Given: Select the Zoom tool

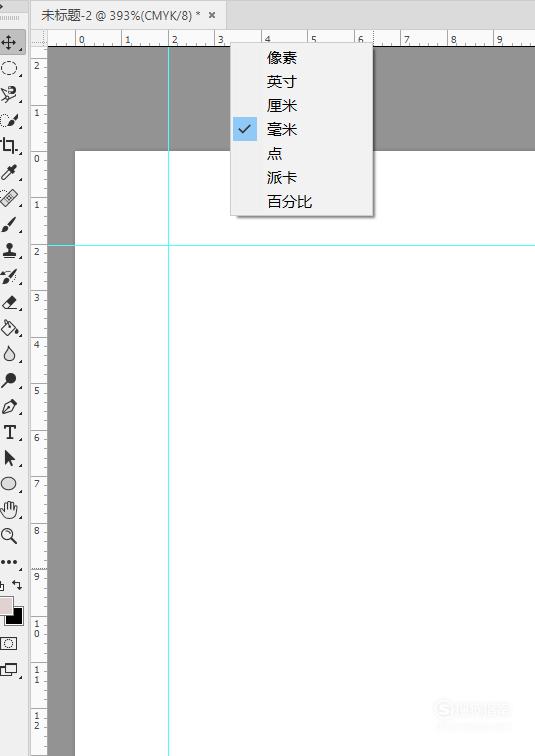Looking at the screenshot, I should (x=9, y=536).
